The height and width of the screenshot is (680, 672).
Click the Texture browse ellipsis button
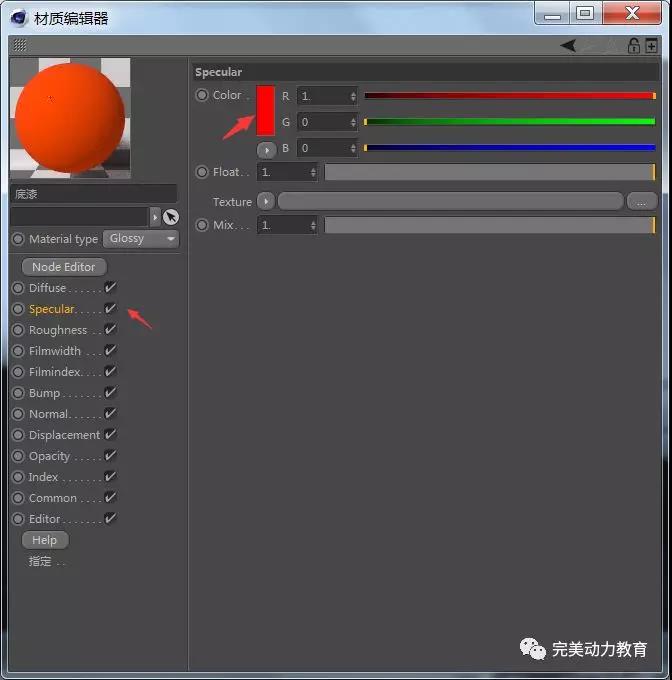(x=641, y=201)
